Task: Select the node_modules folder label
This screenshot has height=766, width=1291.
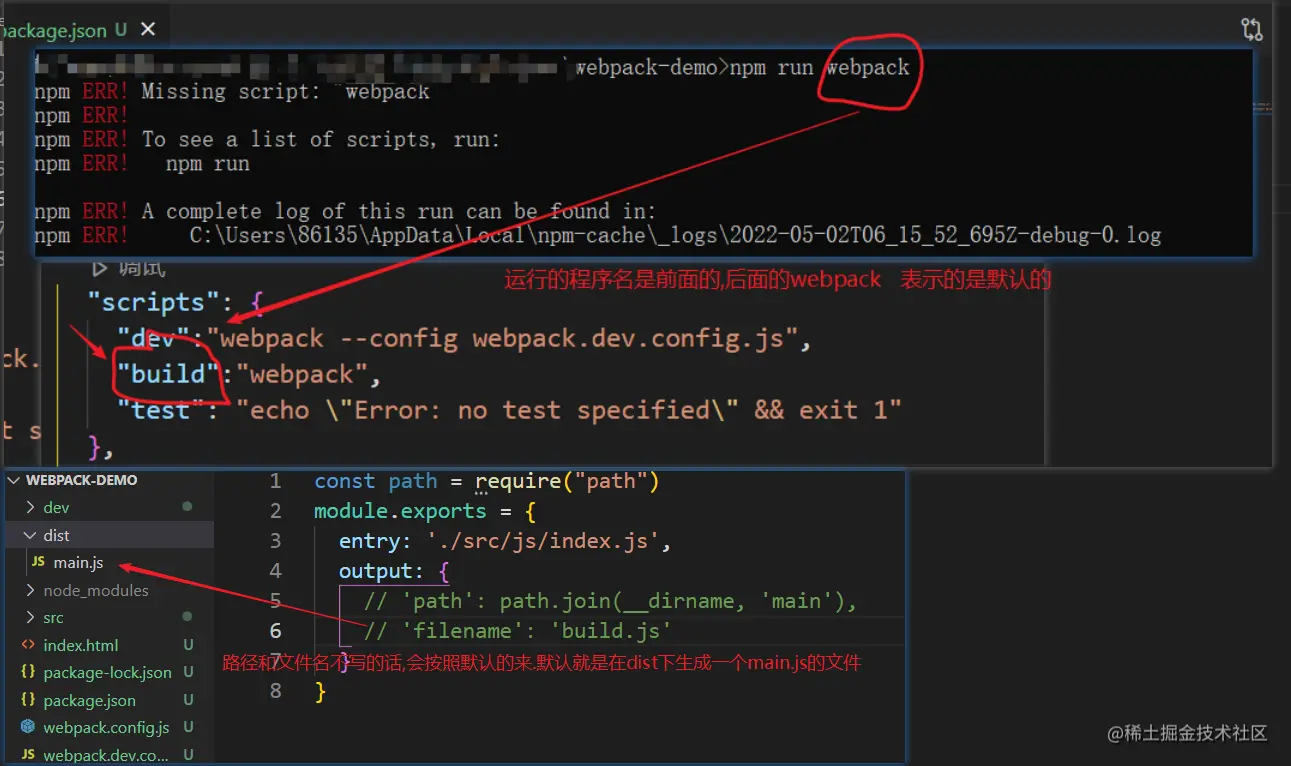Action: [96, 591]
